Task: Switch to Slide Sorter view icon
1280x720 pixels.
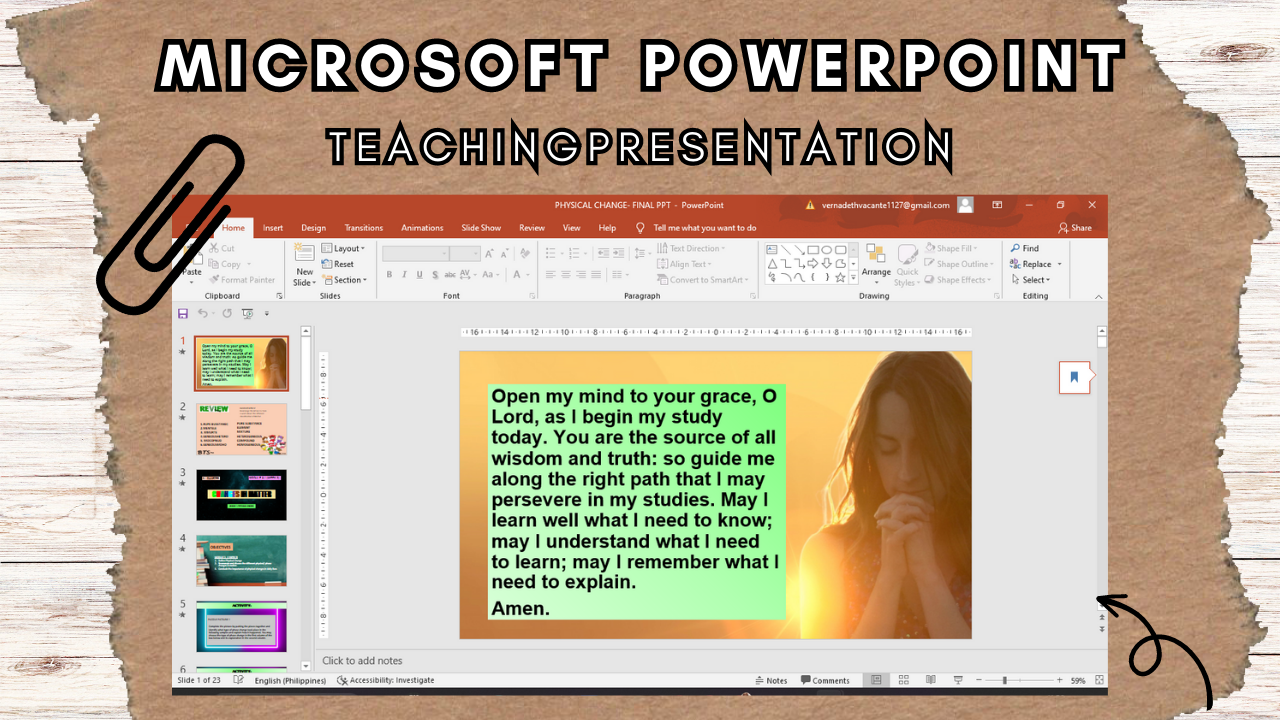Action: pyautogui.click(x=903, y=680)
